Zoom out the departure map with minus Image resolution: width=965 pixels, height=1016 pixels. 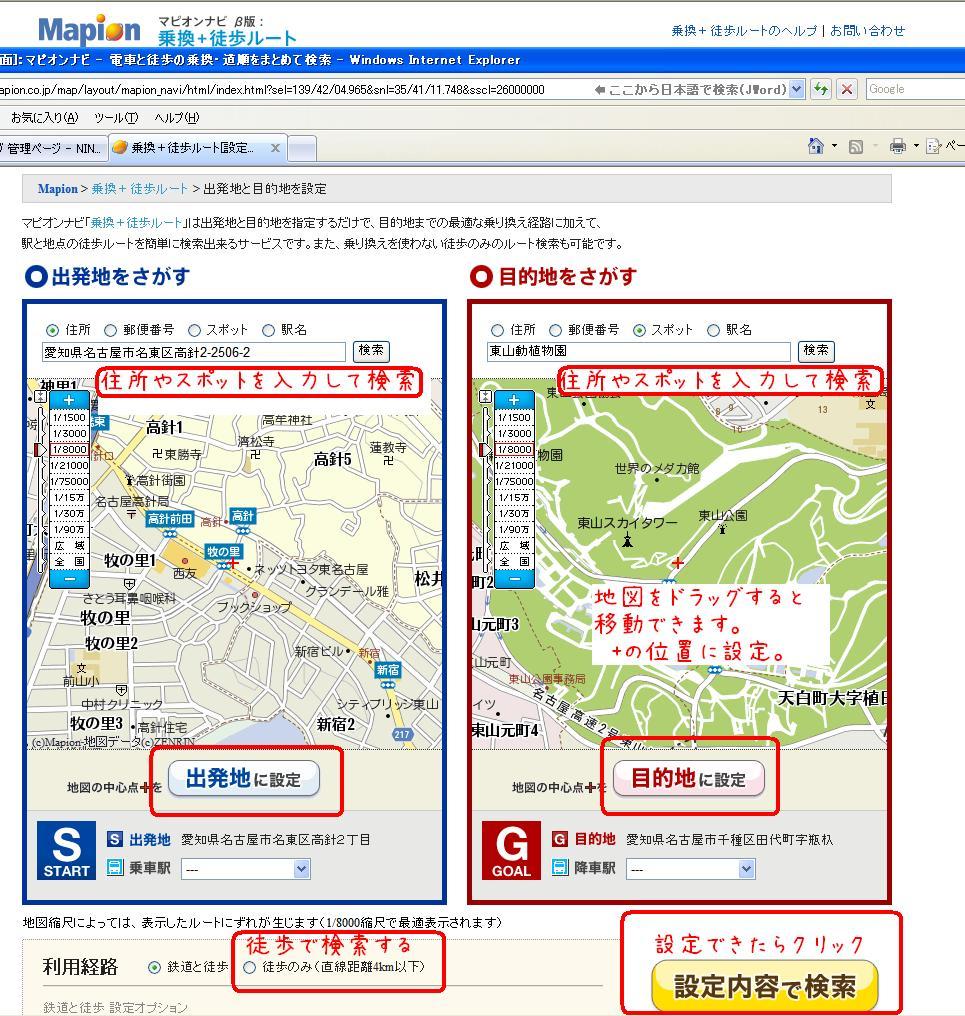(x=69, y=579)
